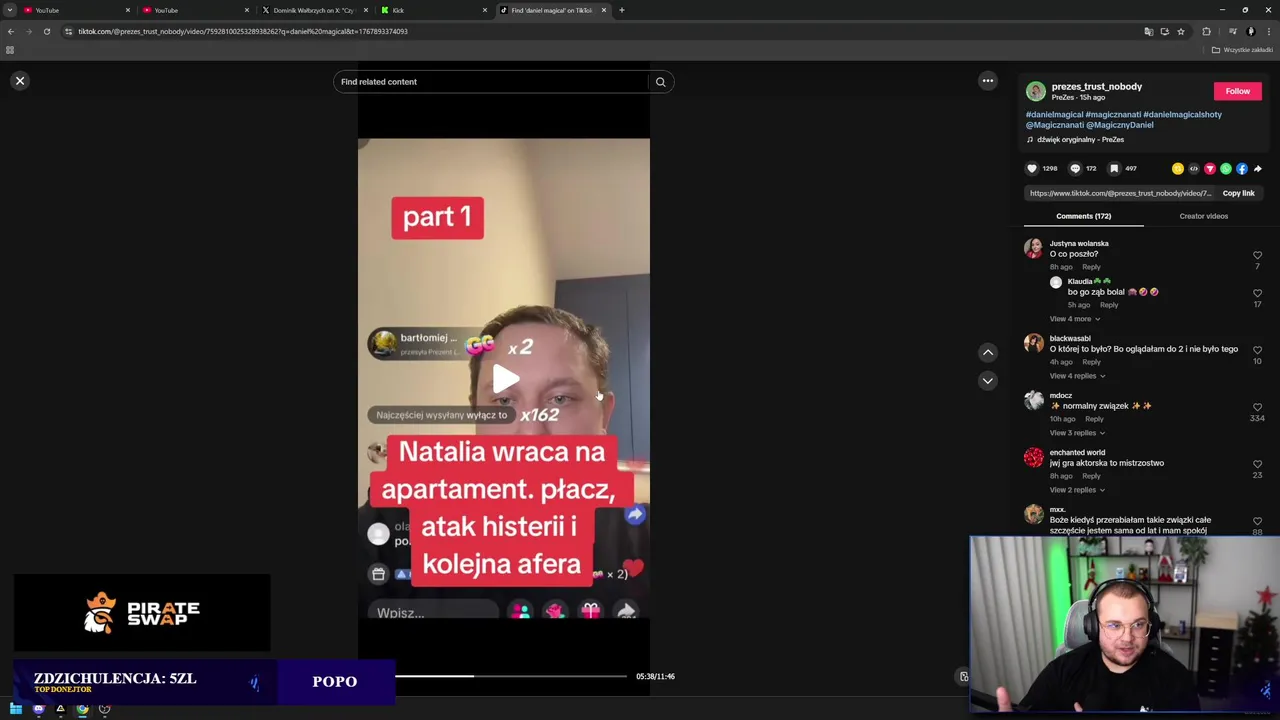This screenshot has height=720, width=1280.
Task: Click Chrome icon in taskbar
Action: coord(82,709)
